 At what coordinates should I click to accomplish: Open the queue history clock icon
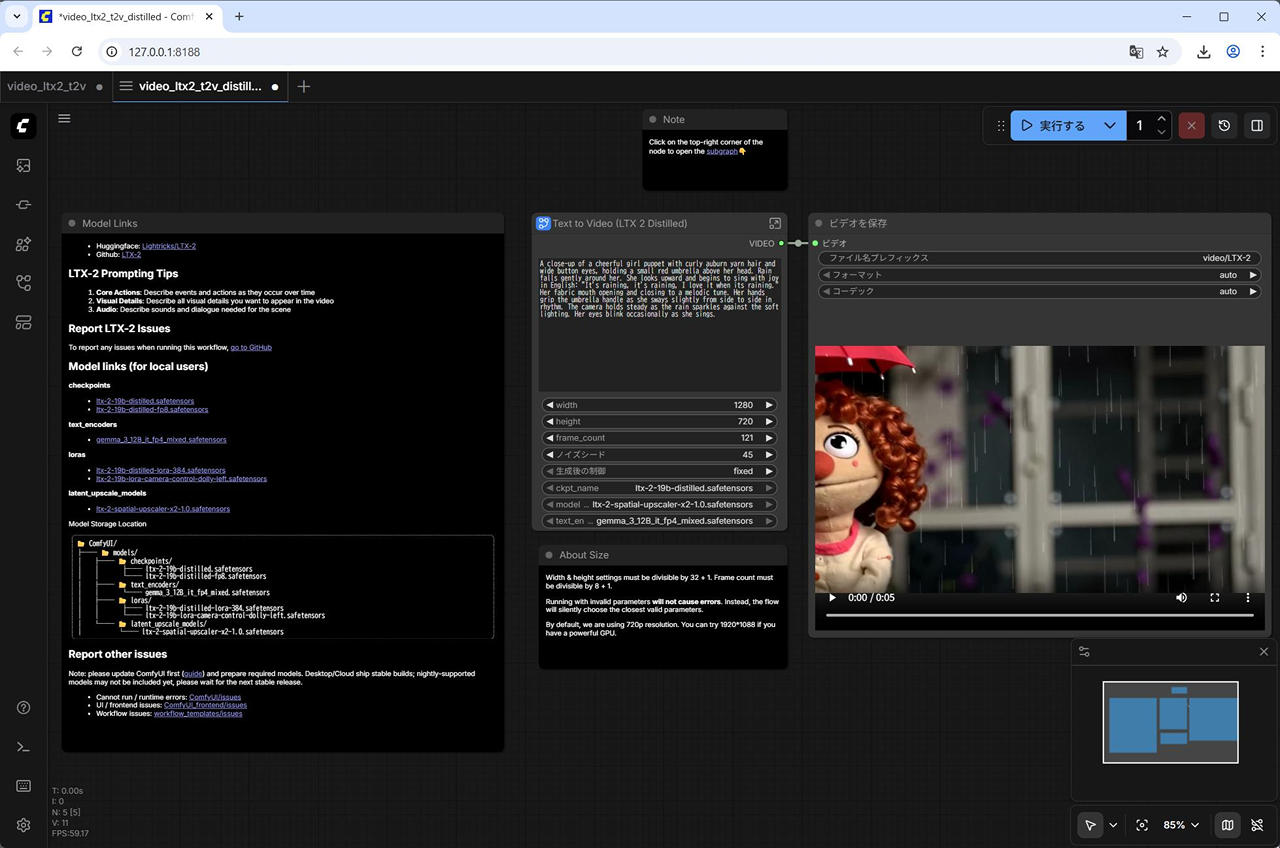[x=1224, y=126]
